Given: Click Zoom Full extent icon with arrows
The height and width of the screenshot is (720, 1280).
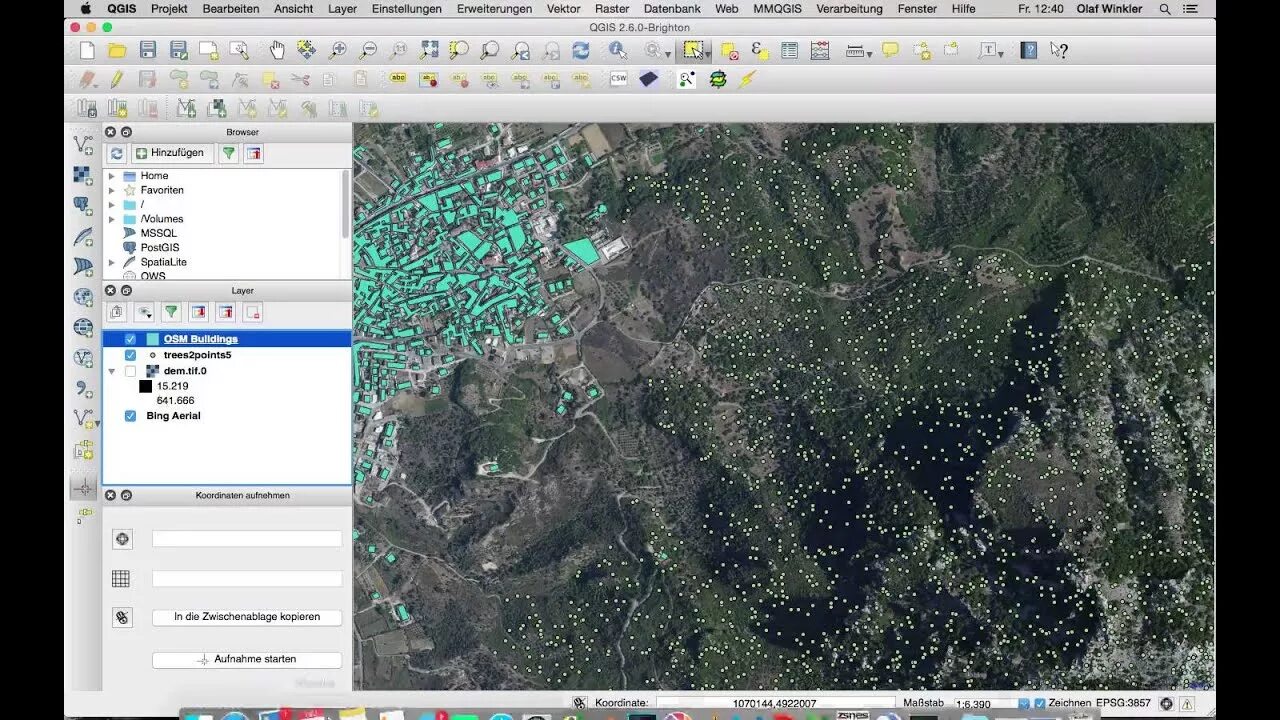Looking at the screenshot, I should (428, 50).
